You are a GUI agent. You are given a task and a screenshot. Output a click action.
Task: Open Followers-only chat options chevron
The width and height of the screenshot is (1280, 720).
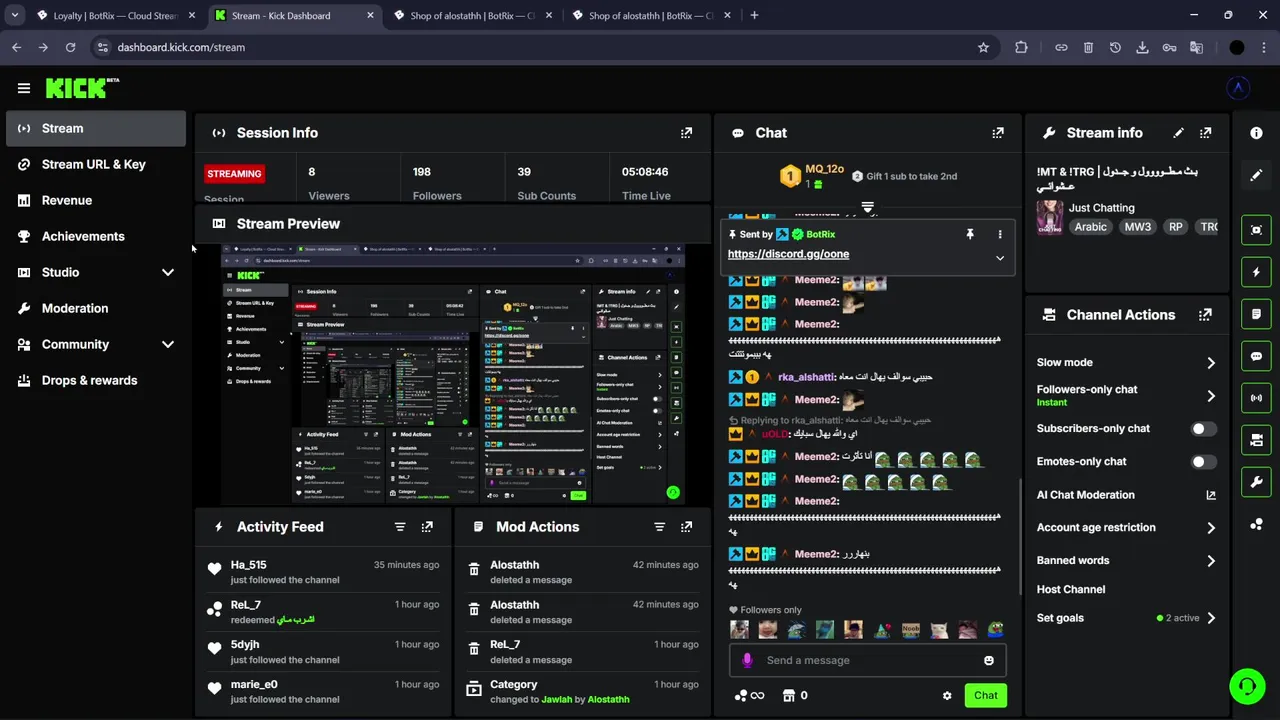pyautogui.click(x=1210, y=396)
